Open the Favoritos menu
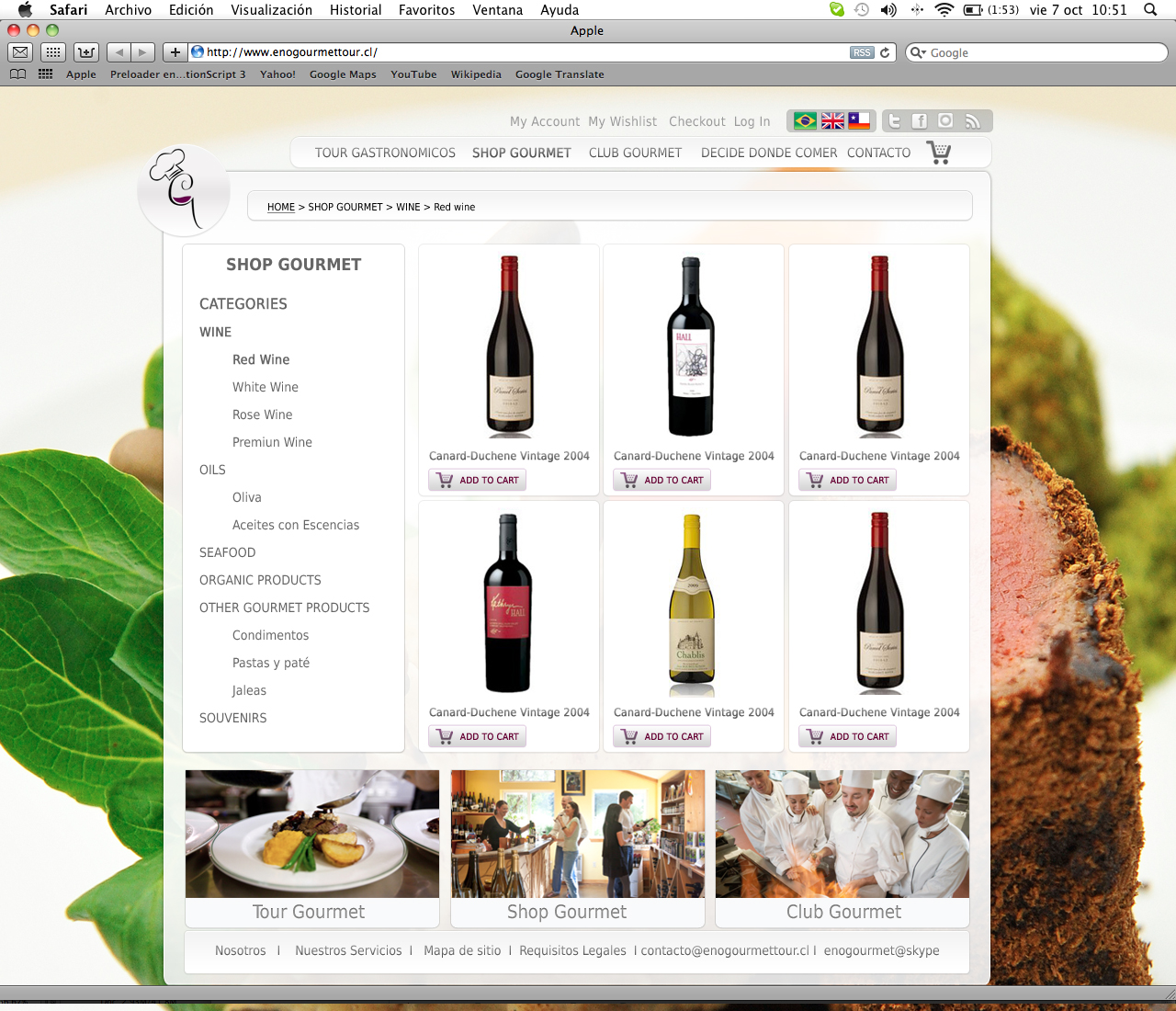The width and height of the screenshot is (1176, 1011). coord(426,9)
